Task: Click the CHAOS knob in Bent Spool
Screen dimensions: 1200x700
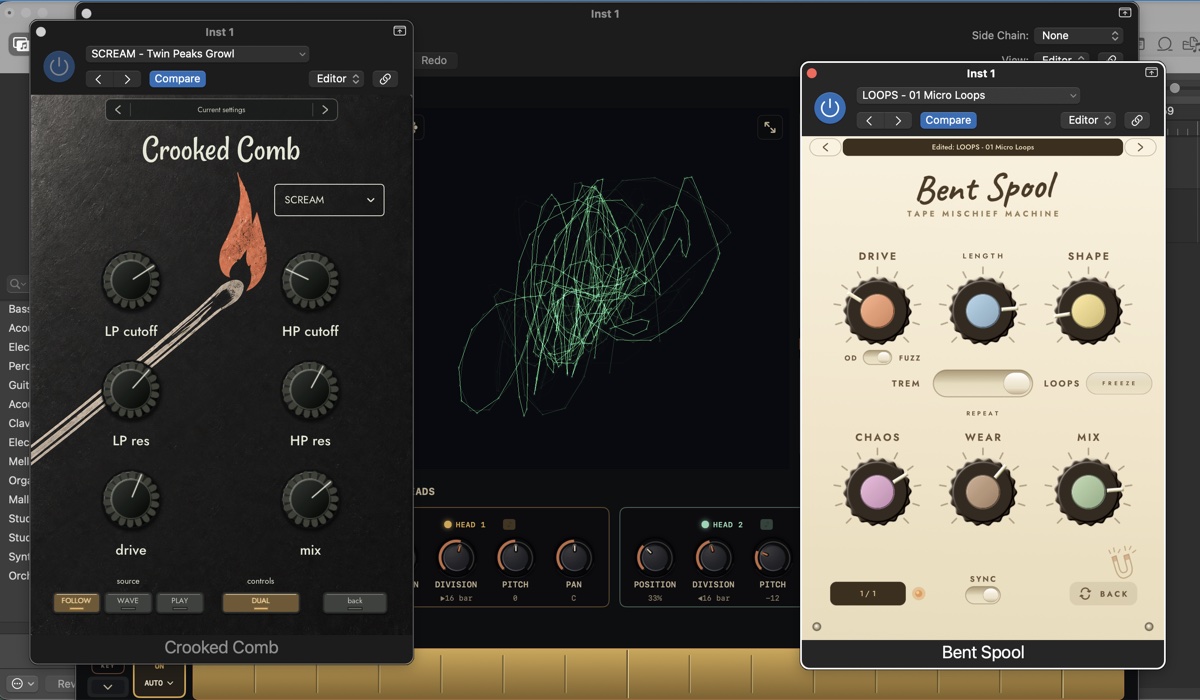Action: (877, 491)
